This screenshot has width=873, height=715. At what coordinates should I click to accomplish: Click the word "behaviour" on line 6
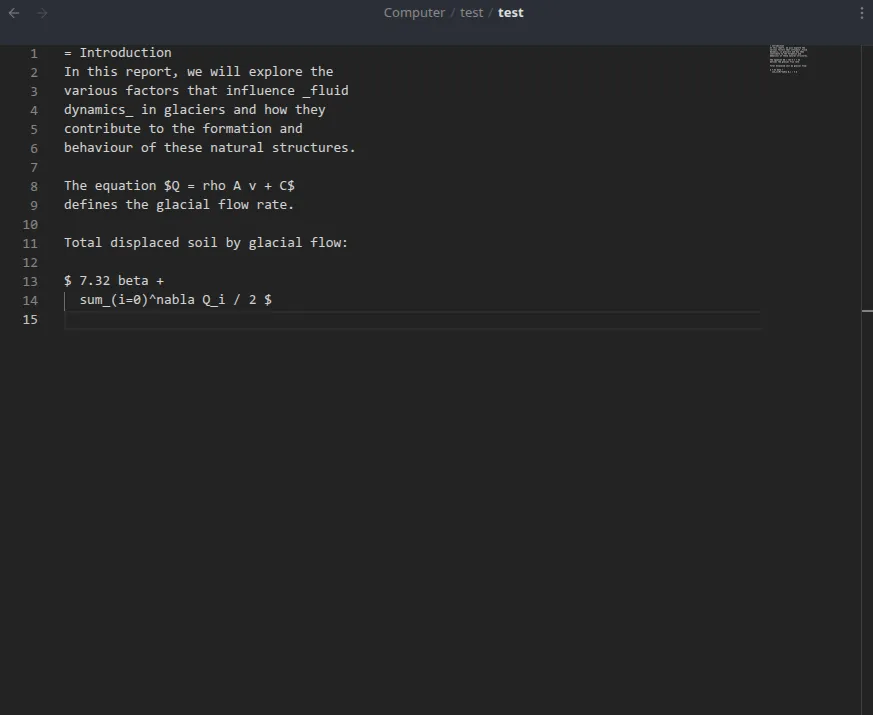point(99,147)
